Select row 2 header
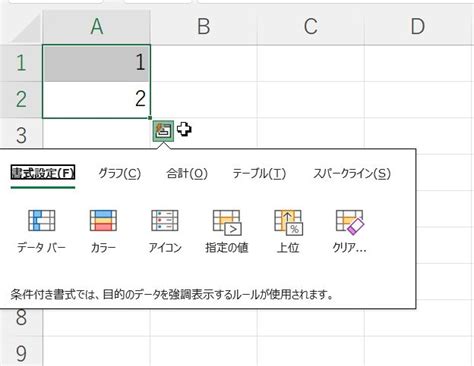 [21, 99]
